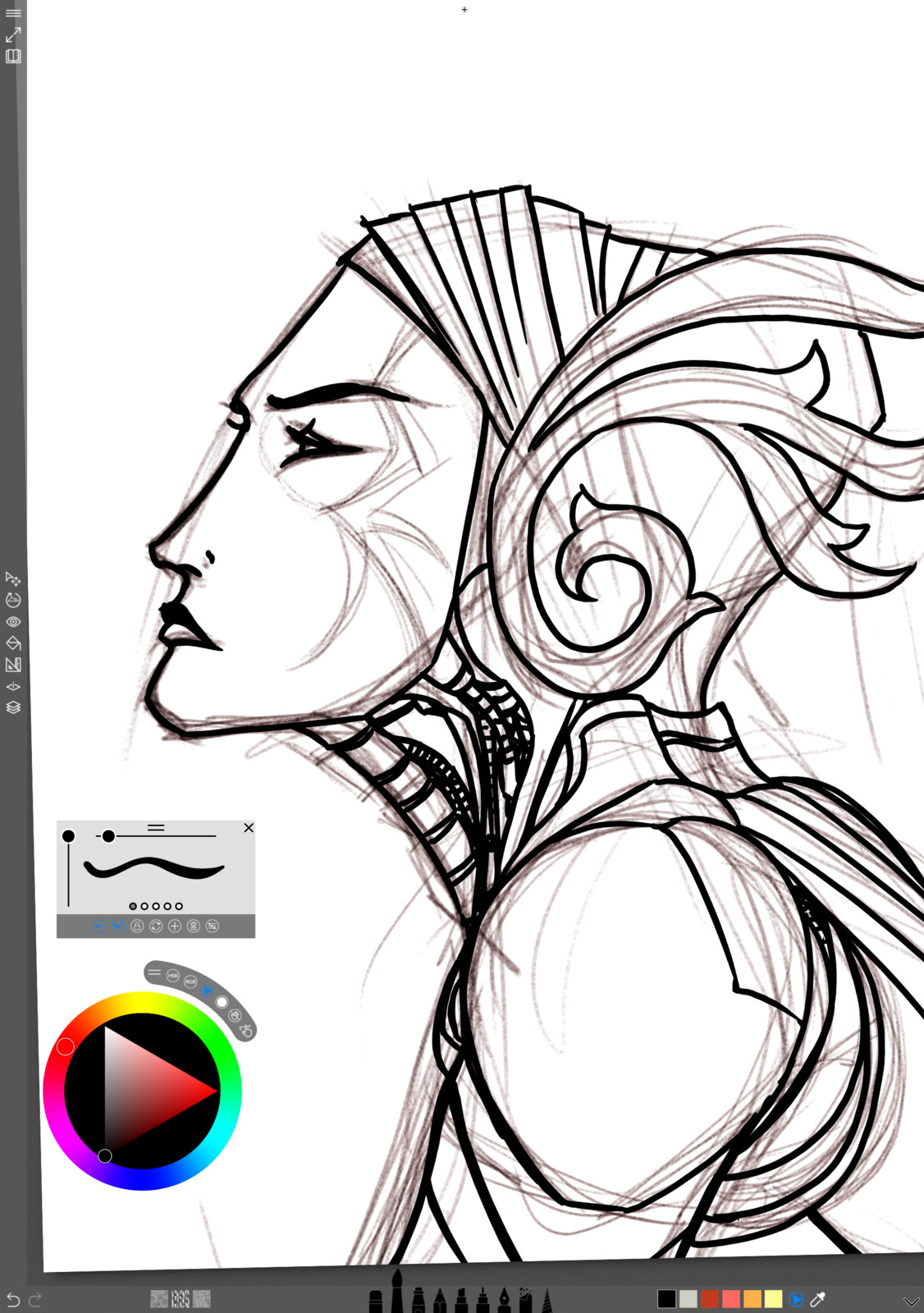Select the raised active pen brush in bottom bar
924x1313 pixels.
[397, 1291]
